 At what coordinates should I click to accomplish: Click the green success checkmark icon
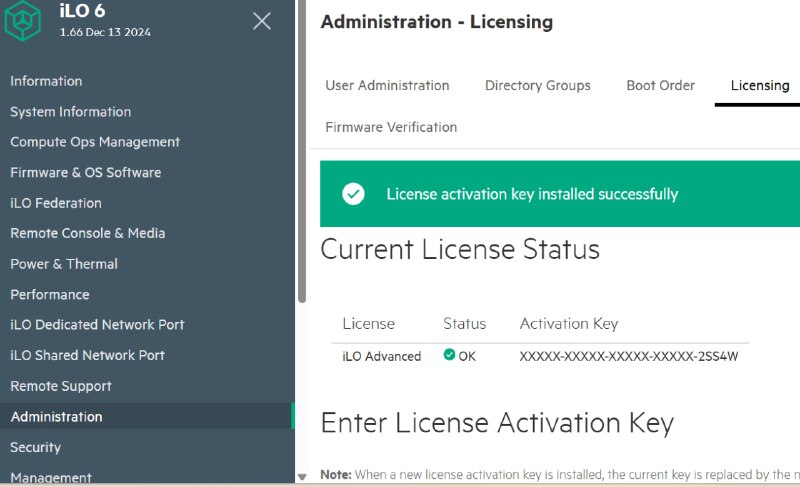point(353,194)
